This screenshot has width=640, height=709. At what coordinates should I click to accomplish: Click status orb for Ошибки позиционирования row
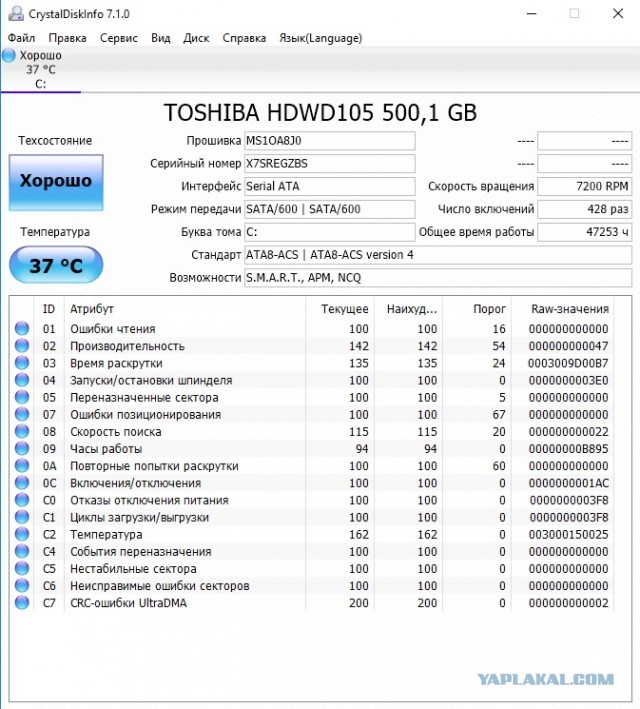click(22, 414)
